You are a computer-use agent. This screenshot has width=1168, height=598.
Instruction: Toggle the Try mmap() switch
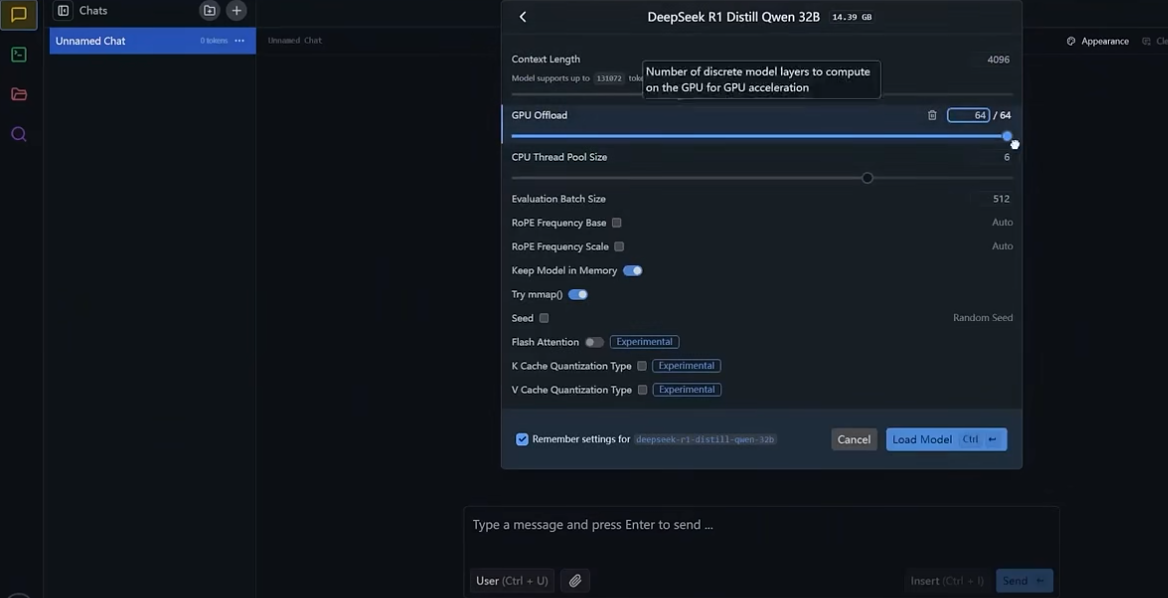[x=578, y=294]
